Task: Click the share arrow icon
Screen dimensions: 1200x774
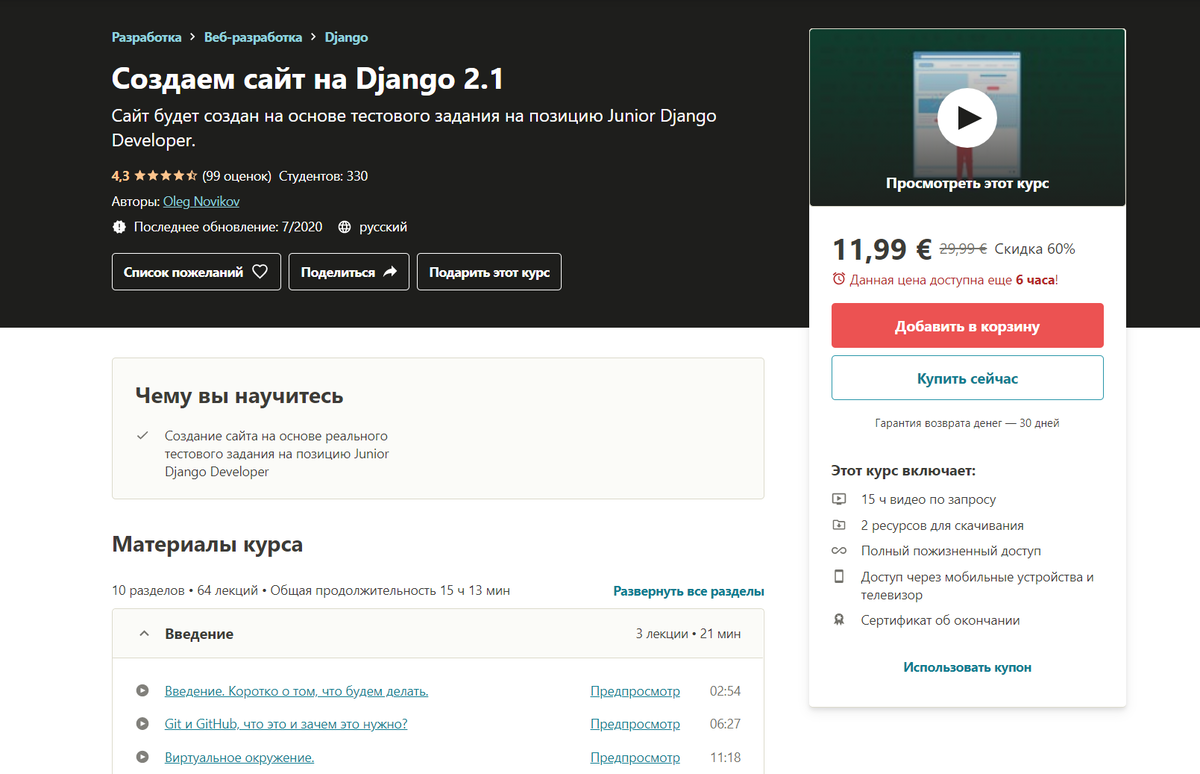Action: [390, 272]
